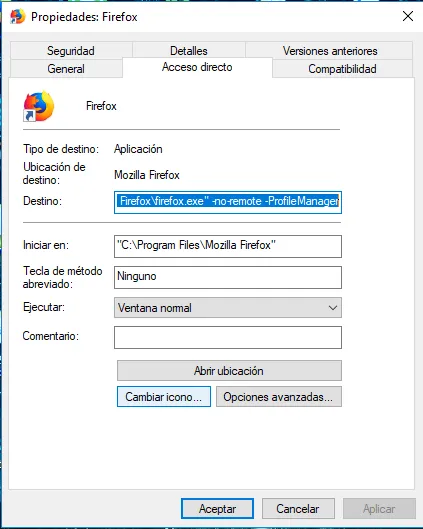The image size is (423, 529).
Task: Click the Aplicación value text
Action: pos(138,149)
